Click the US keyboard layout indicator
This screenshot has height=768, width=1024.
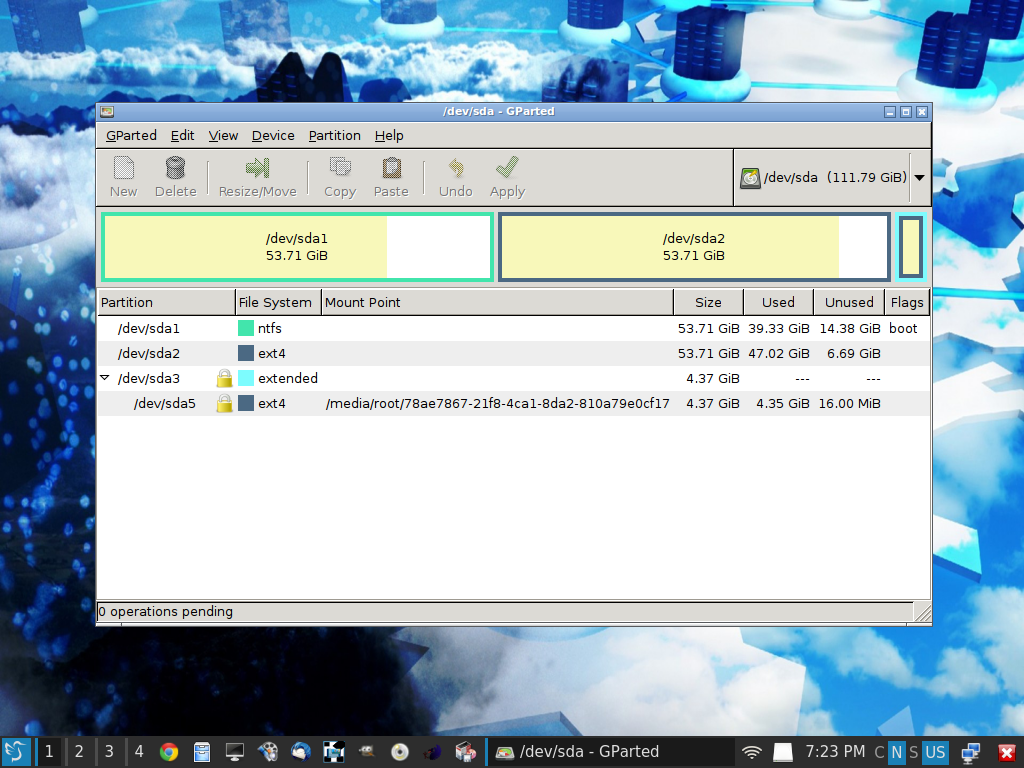point(935,752)
